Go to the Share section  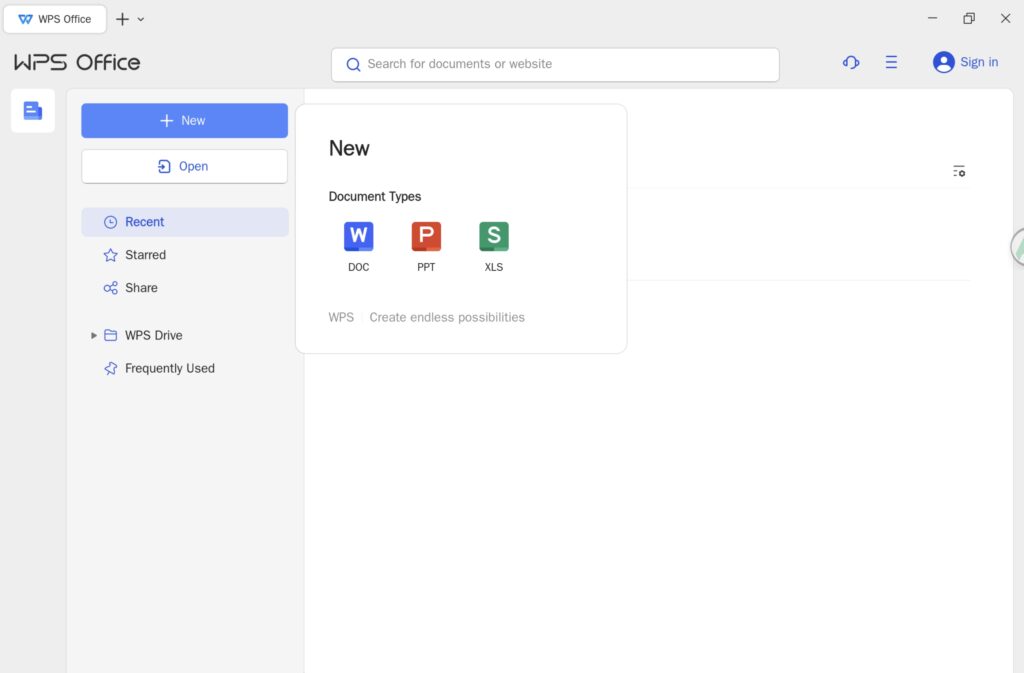tap(185, 288)
